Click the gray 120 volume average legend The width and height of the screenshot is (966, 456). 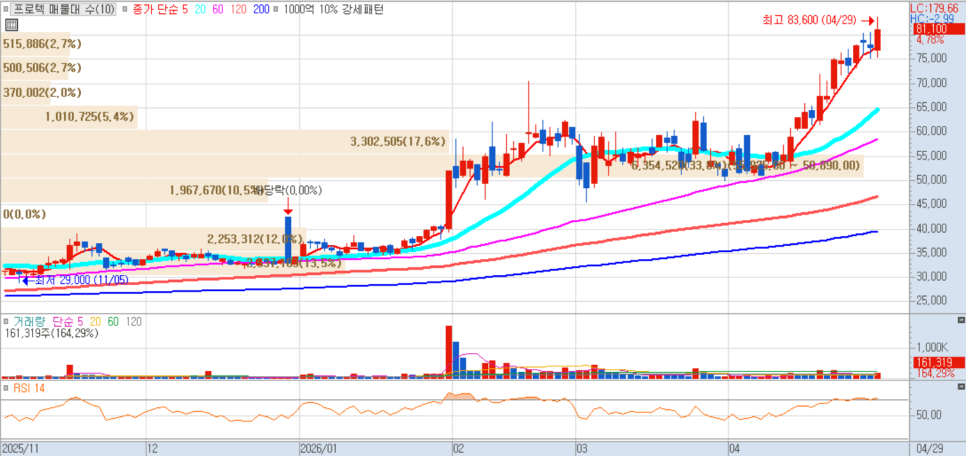pos(134,322)
